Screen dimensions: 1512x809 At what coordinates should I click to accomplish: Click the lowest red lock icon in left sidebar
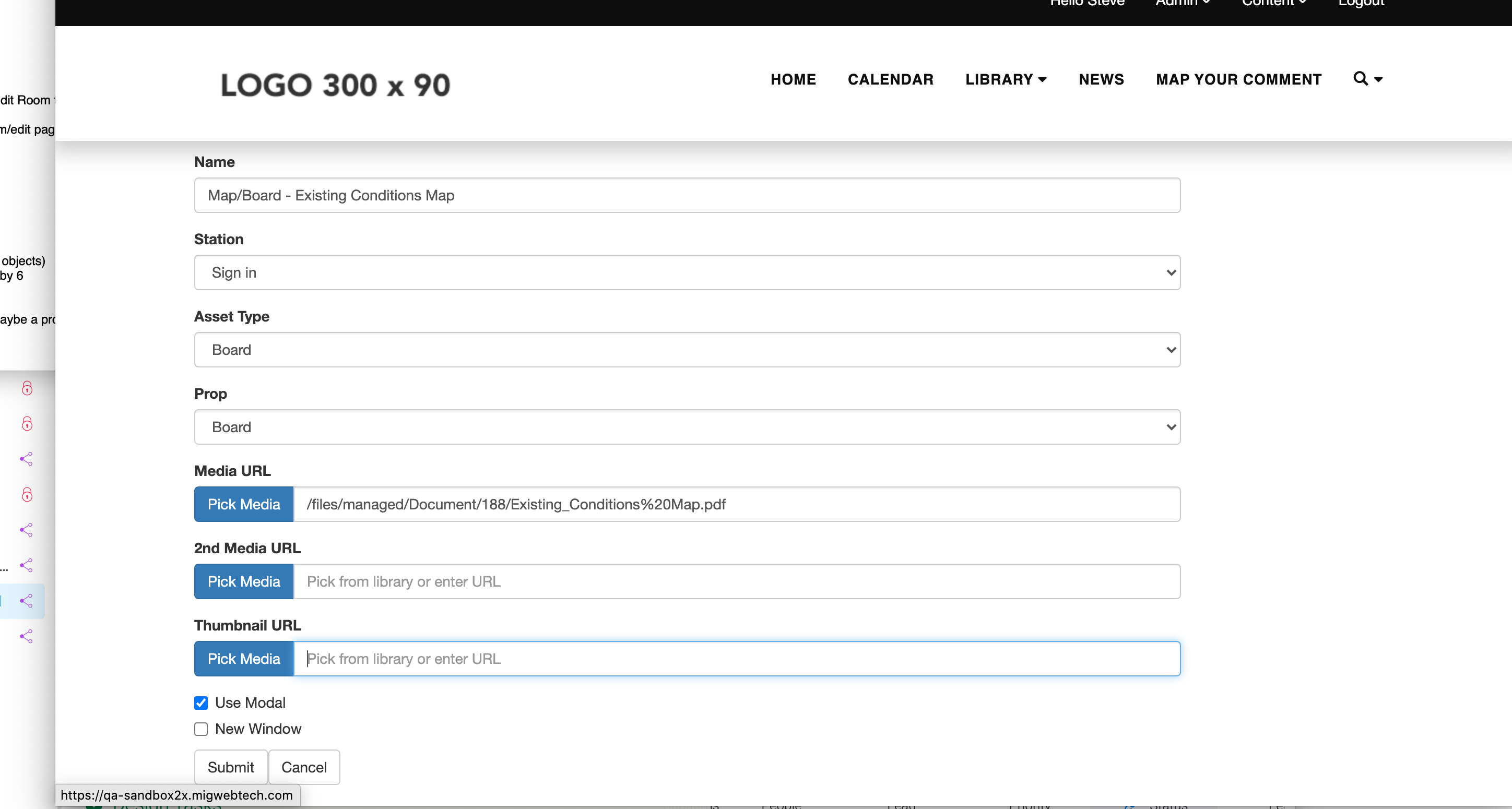[x=27, y=495]
